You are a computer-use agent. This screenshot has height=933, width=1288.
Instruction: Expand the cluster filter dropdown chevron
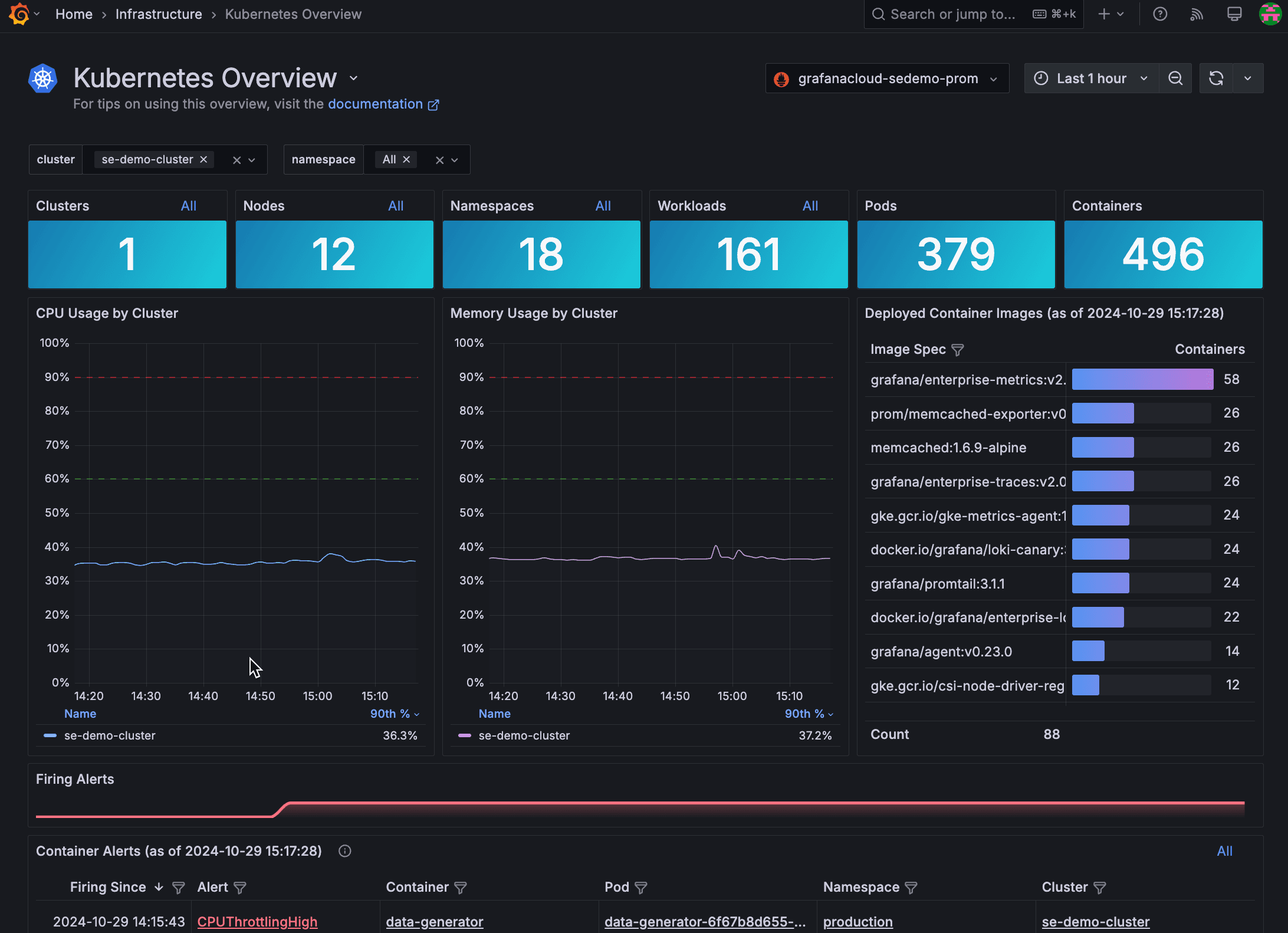tap(252, 159)
